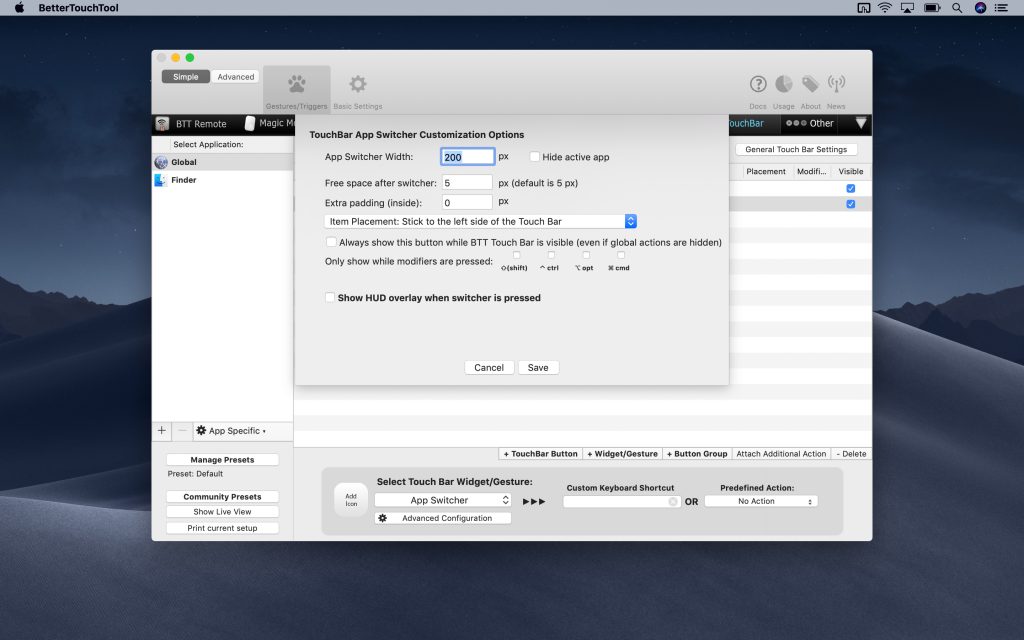
Task: Click the Save button
Action: tap(538, 368)
